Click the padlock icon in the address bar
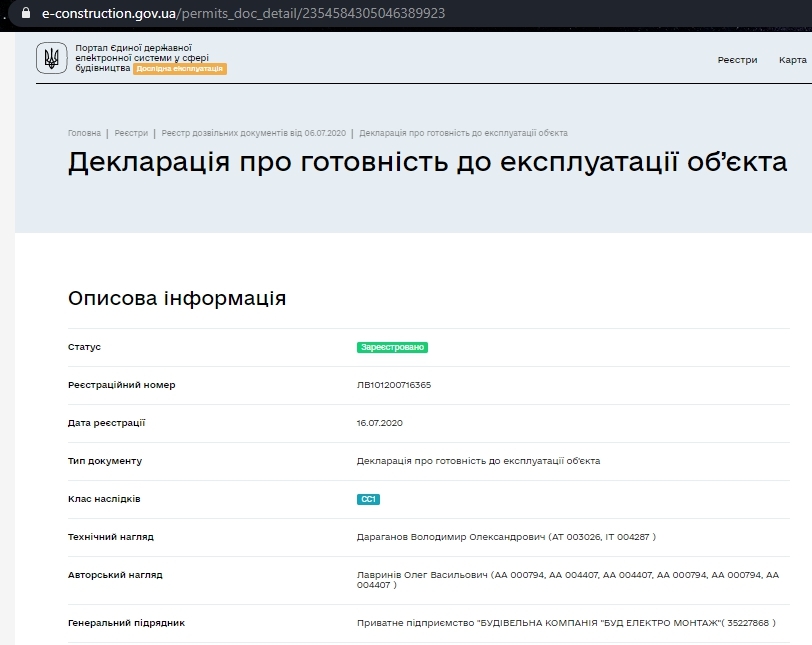812x645 pixels. (x=26, y=13)
